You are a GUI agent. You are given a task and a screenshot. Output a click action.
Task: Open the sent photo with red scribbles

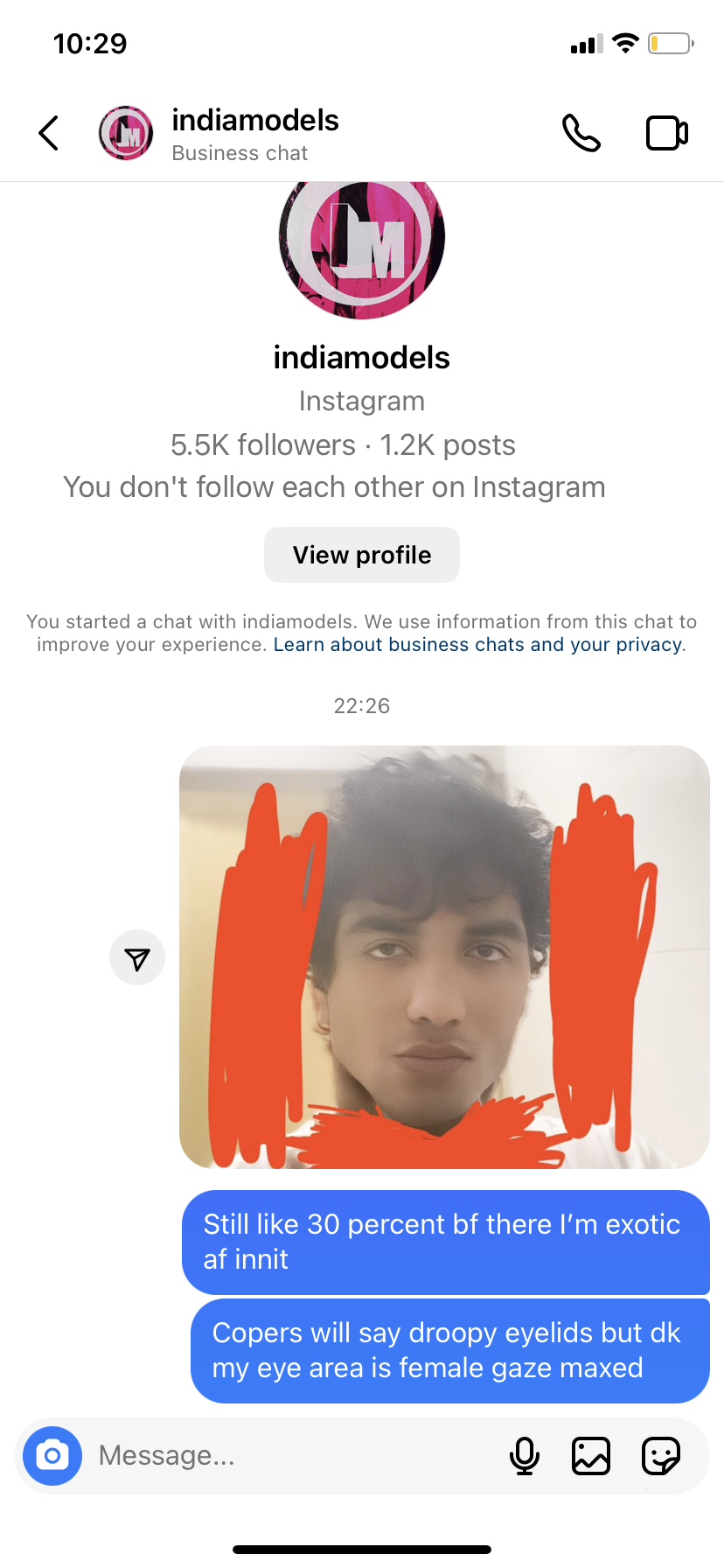[x=444, y=957]
